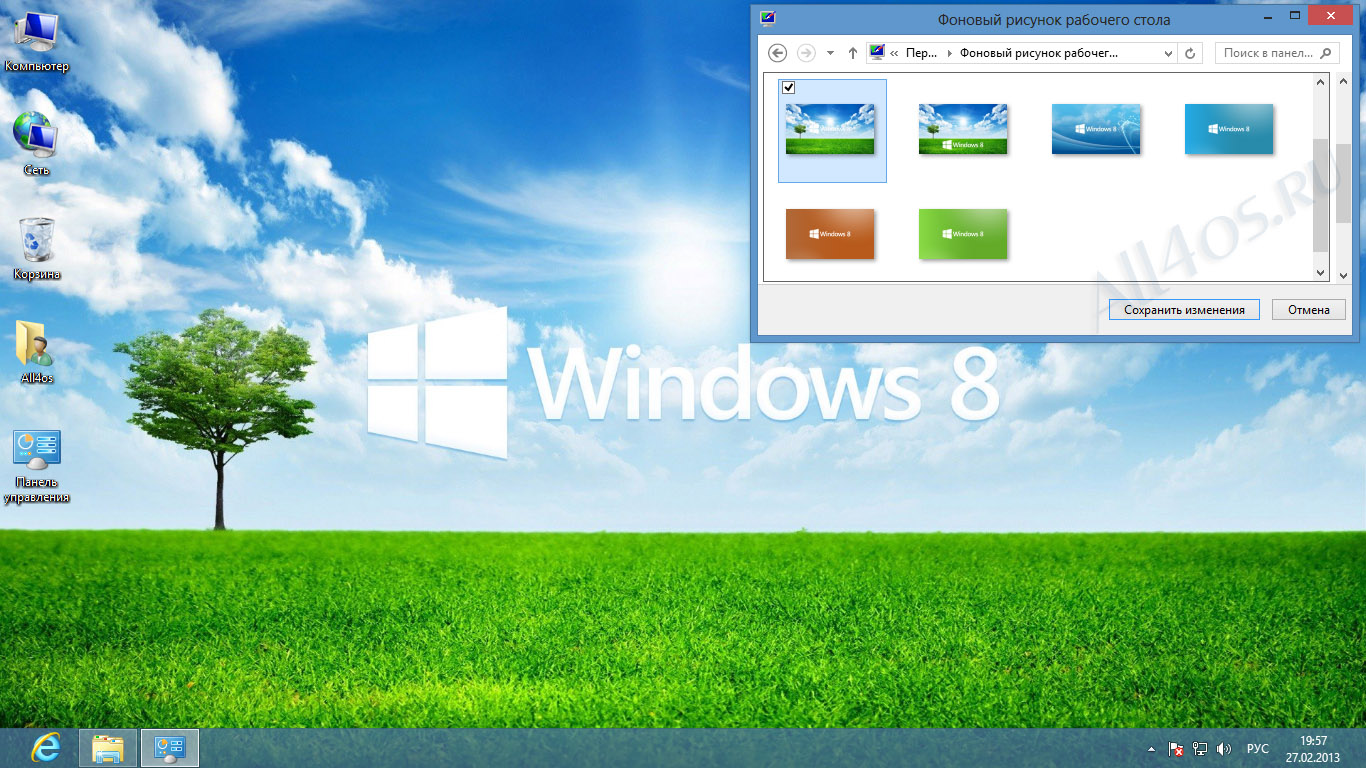Refresh the address bar location
Viewport: 1366px width, 768px height.
click(x=1189, y=53)
